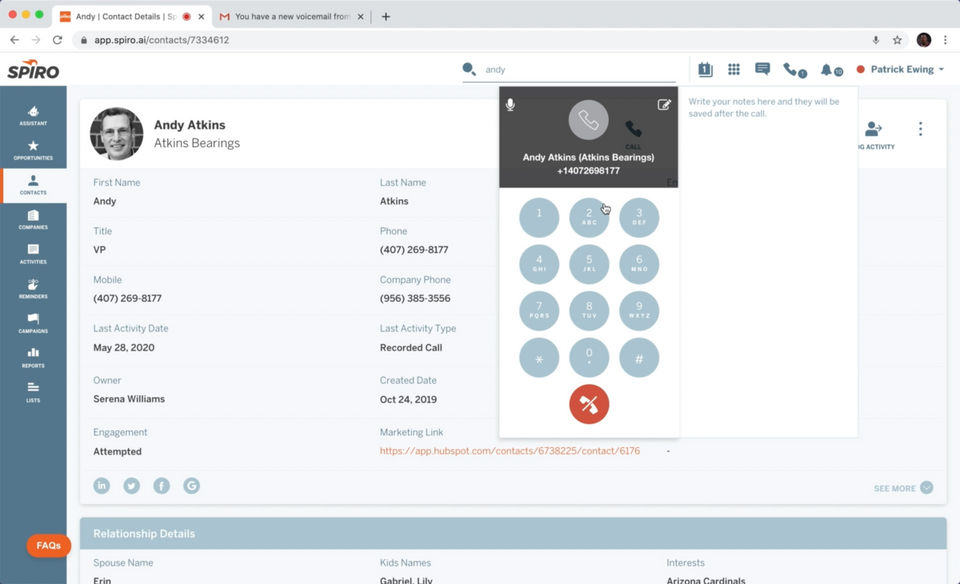Viewport: 960px width, 584px height.
Task: Open the phone calls icon in top bar
Action: click(794, 70)
